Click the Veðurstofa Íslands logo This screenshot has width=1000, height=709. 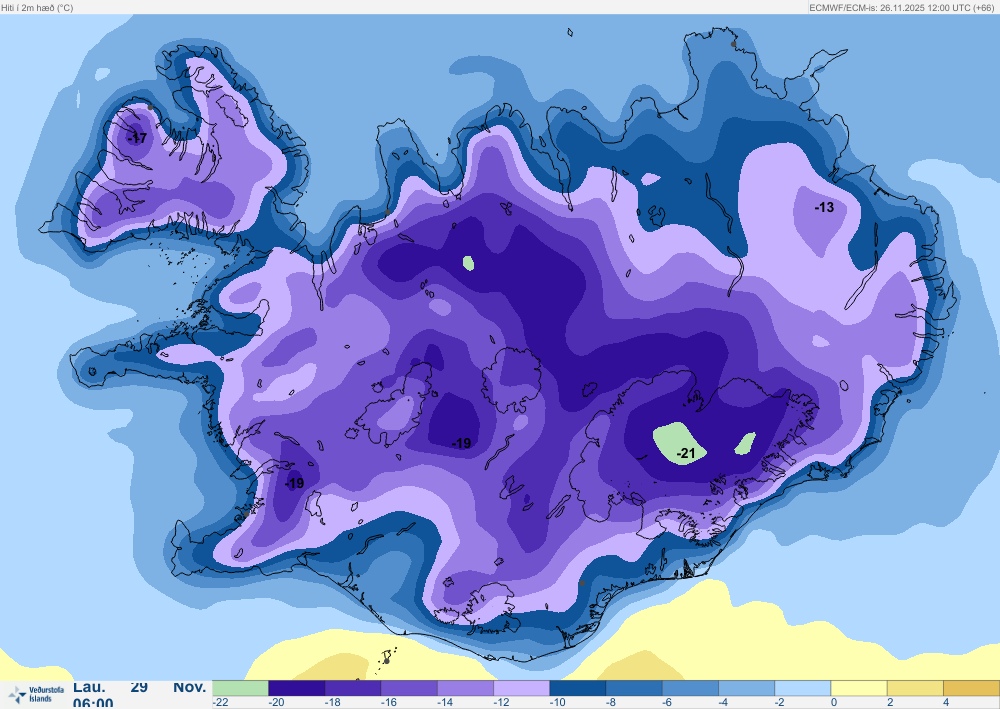(36, 694)
